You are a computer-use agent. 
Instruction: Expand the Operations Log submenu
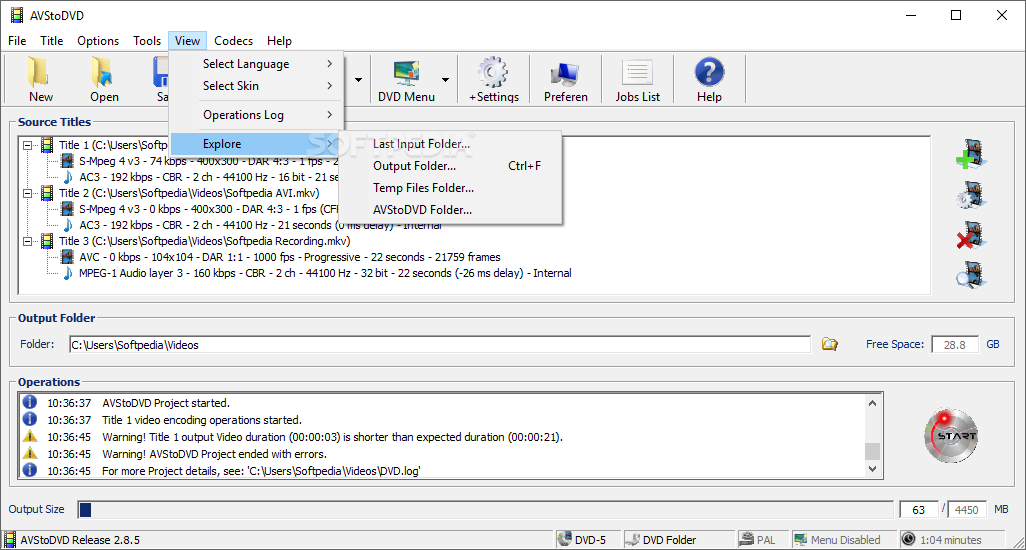click(x=256, y=114)
